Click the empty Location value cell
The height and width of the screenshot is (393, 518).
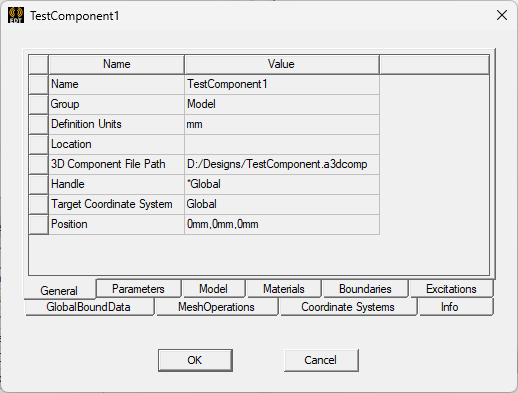282,144
